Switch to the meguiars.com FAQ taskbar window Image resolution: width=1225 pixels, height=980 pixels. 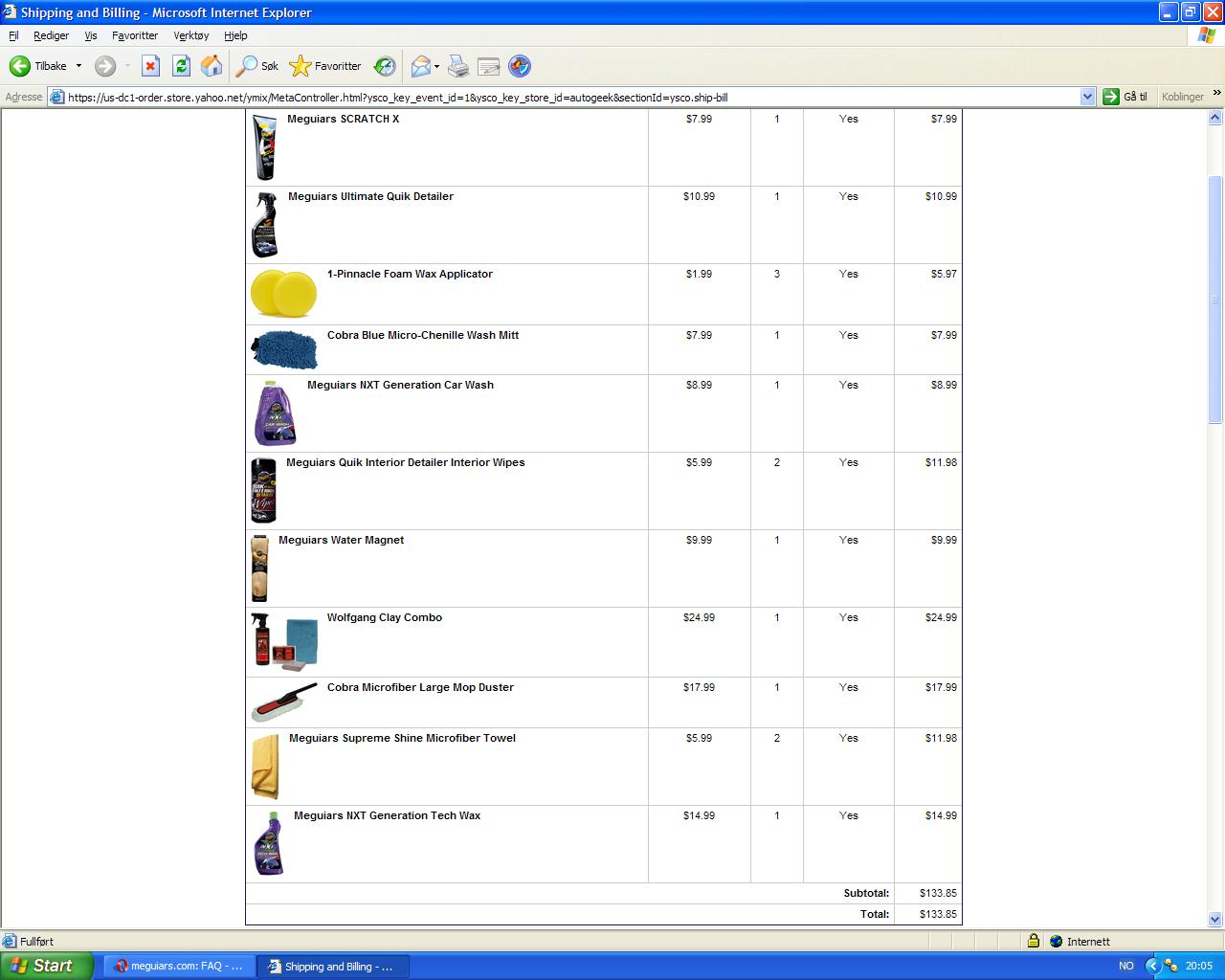pos(179,966)
